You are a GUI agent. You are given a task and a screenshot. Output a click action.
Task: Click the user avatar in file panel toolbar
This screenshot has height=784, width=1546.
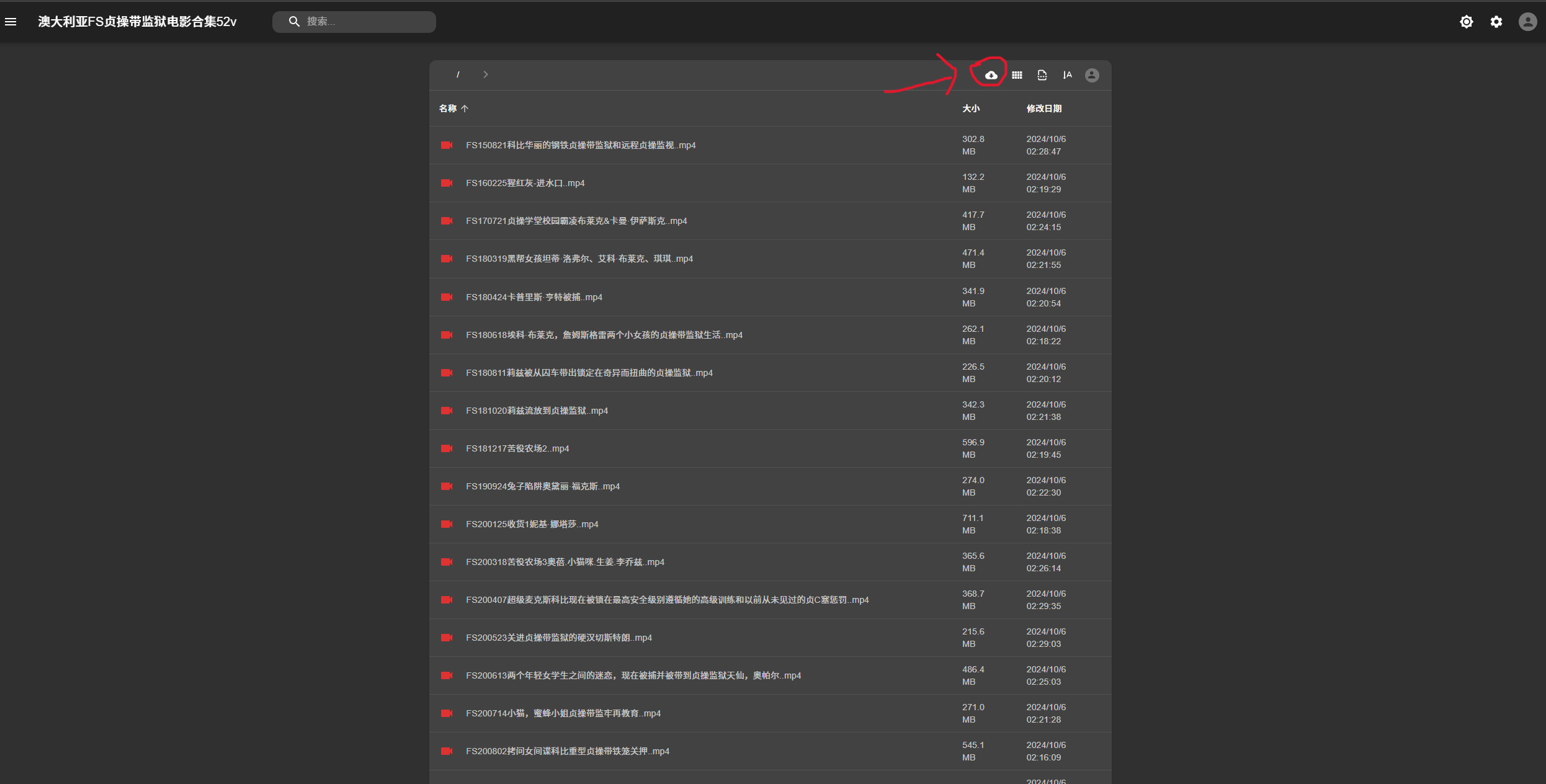pos(1092,75)
